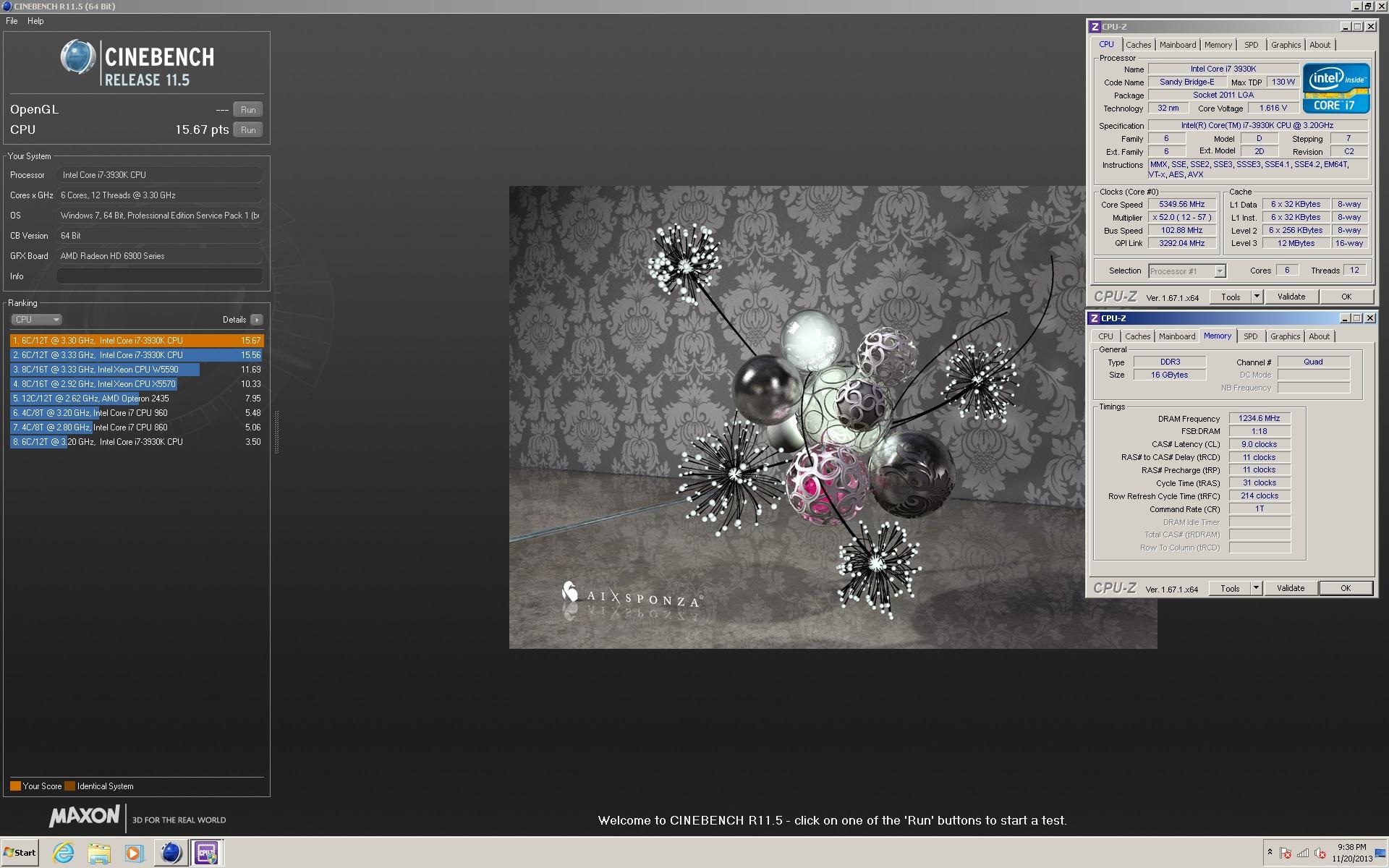Open the network signal tray icon
1389x868 pixels.
point(1303,854)
